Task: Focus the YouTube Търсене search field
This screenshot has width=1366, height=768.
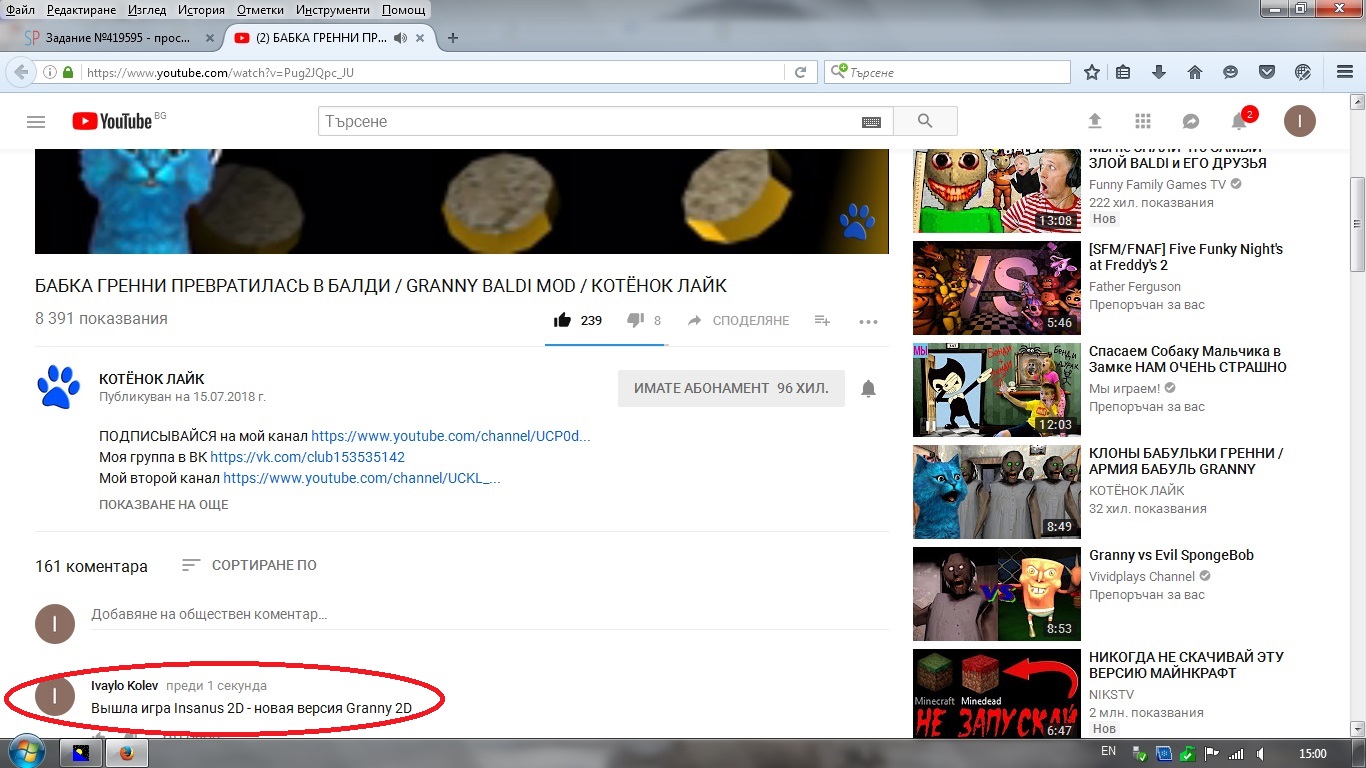Action: click(590, 121)
